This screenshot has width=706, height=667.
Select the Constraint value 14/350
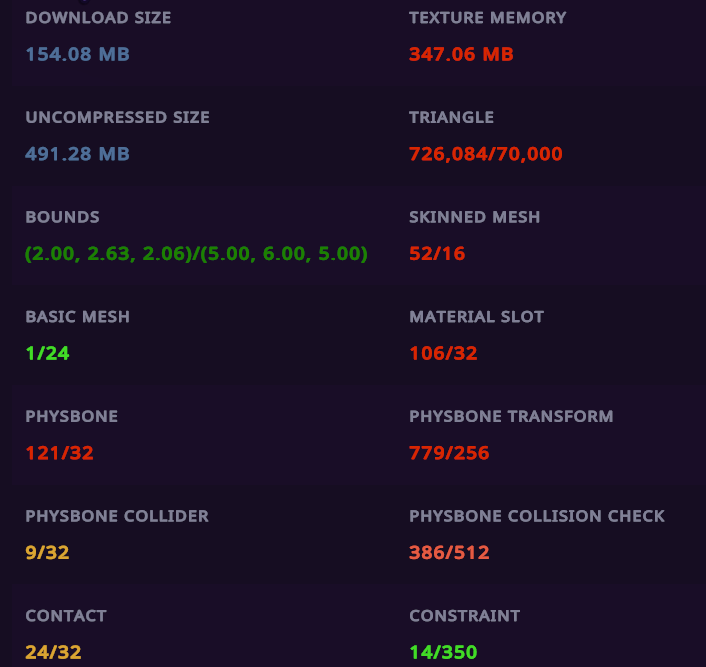tap(443, 652)
